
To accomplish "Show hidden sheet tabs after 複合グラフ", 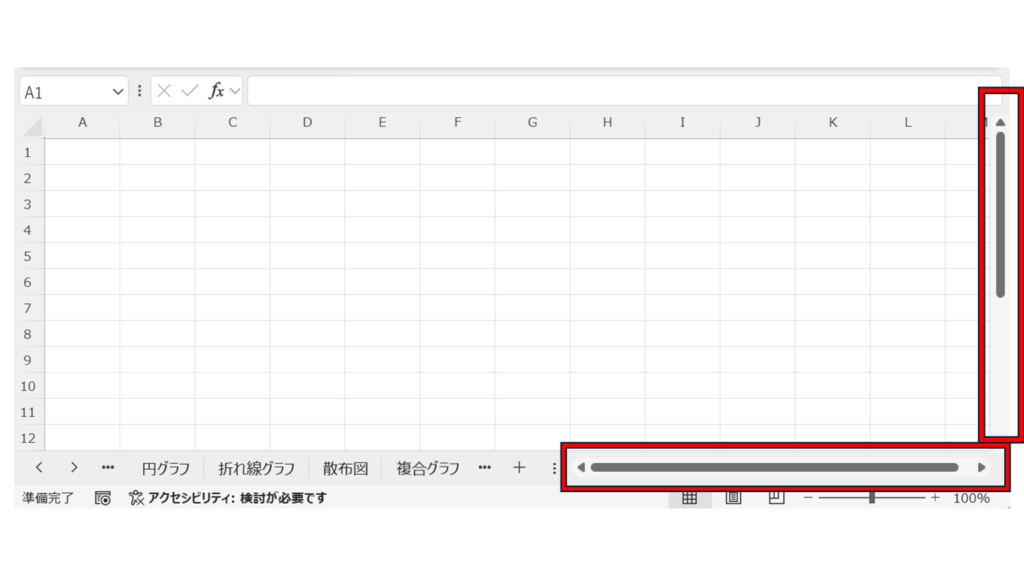I will [484, 467].
